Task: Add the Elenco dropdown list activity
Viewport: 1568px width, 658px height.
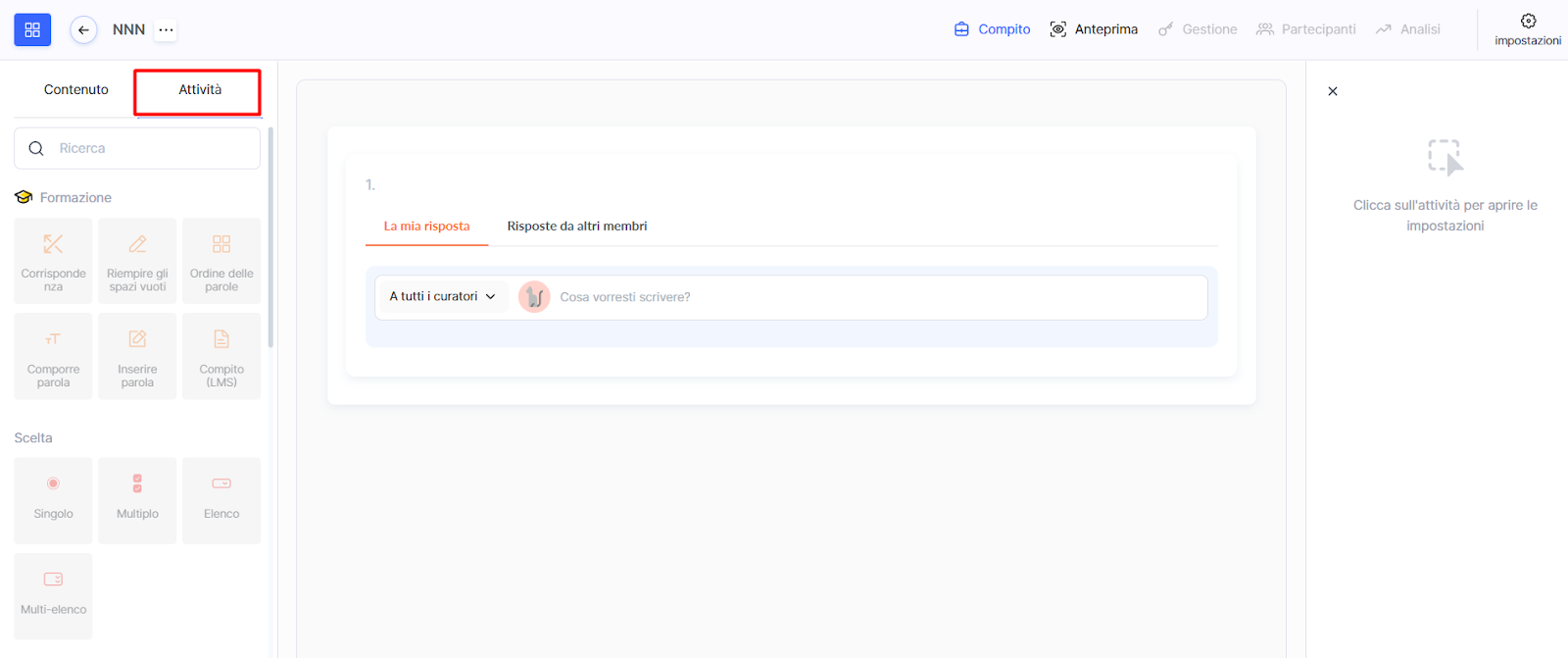Action: point(221,500)
